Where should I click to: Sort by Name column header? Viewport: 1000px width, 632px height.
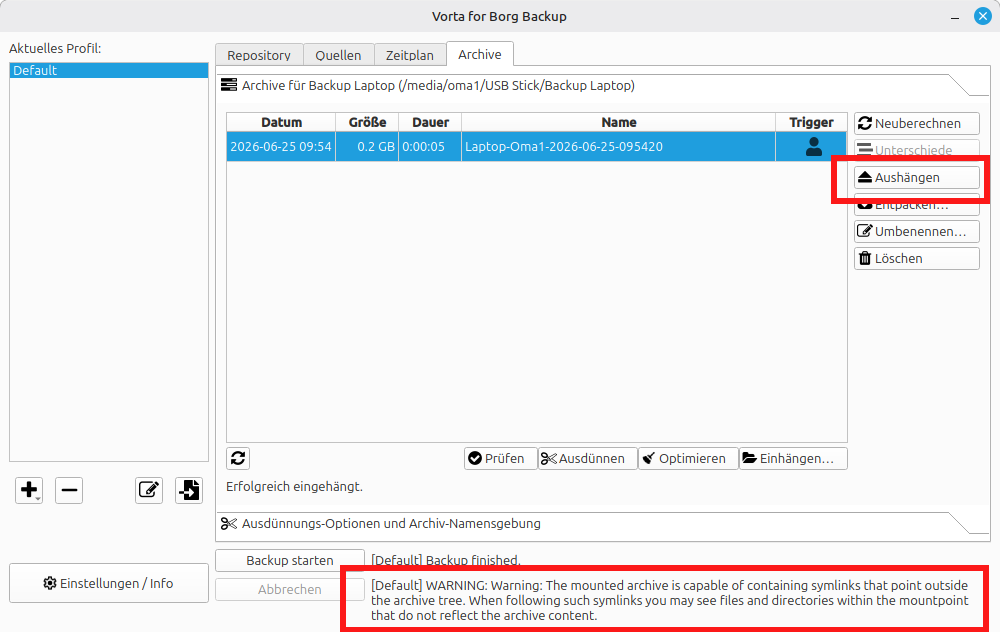[x=619, y=122]
